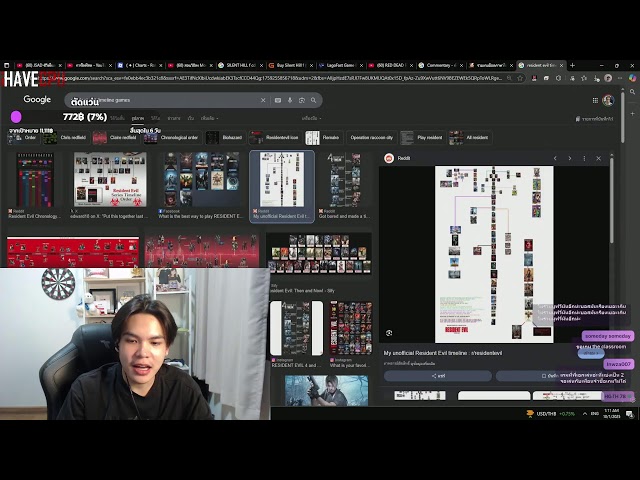Open Google account avatar menu
Viewport: 640px width, 480px height.
click(x=608, y=100)
